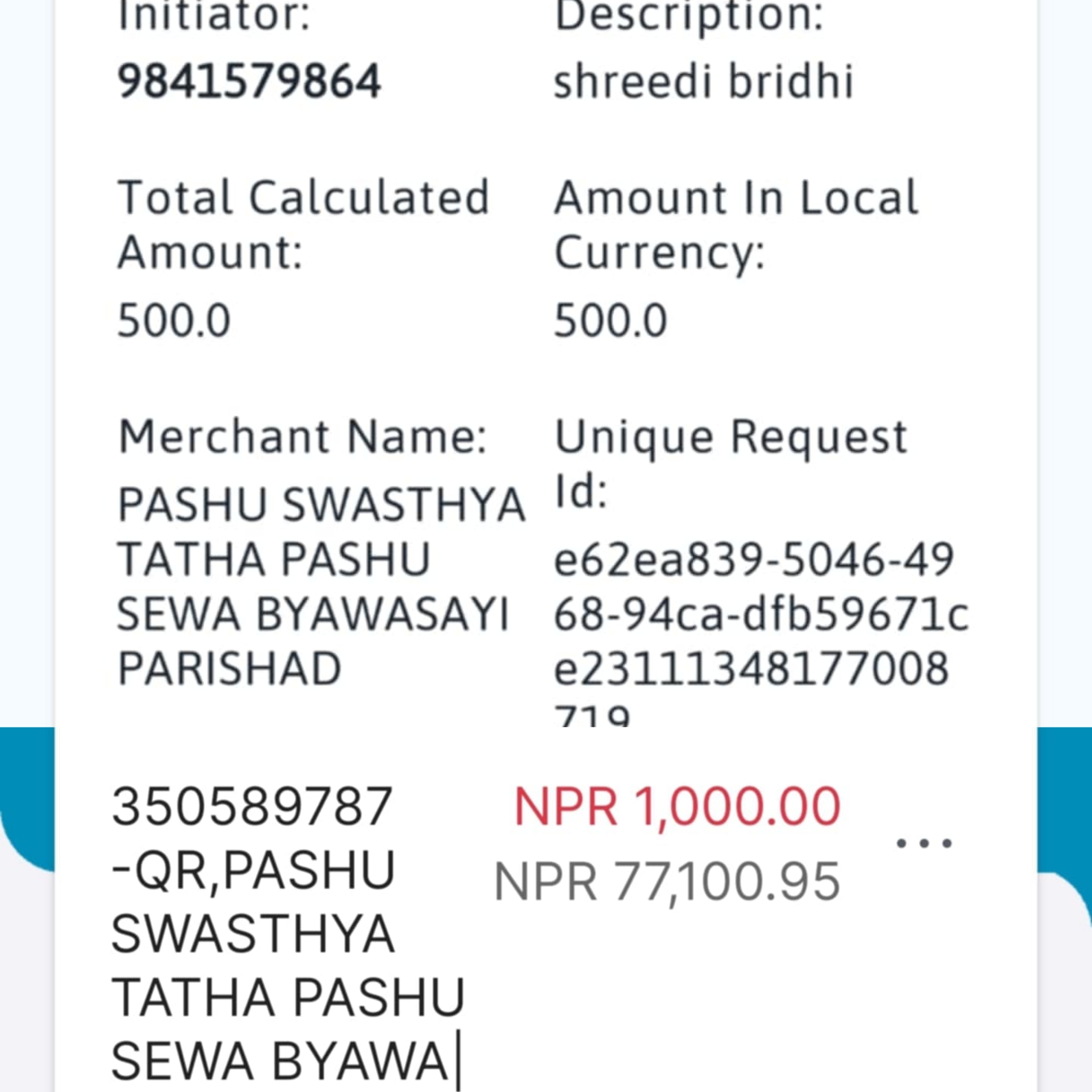
Task: Click the red NPR 1,000.00 amount
Action: pos(677,806)
